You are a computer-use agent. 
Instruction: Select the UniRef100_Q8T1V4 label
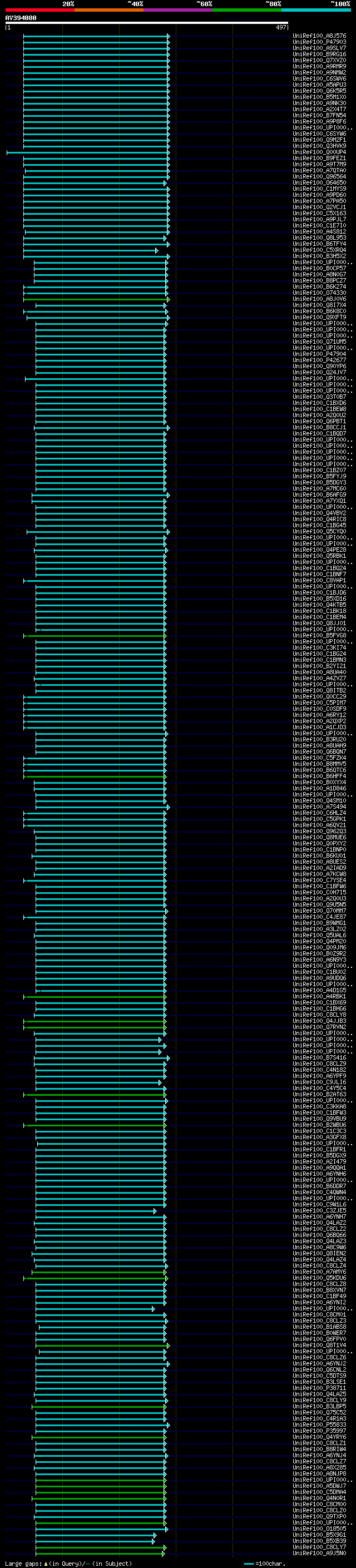click(x=319, y=1345)
